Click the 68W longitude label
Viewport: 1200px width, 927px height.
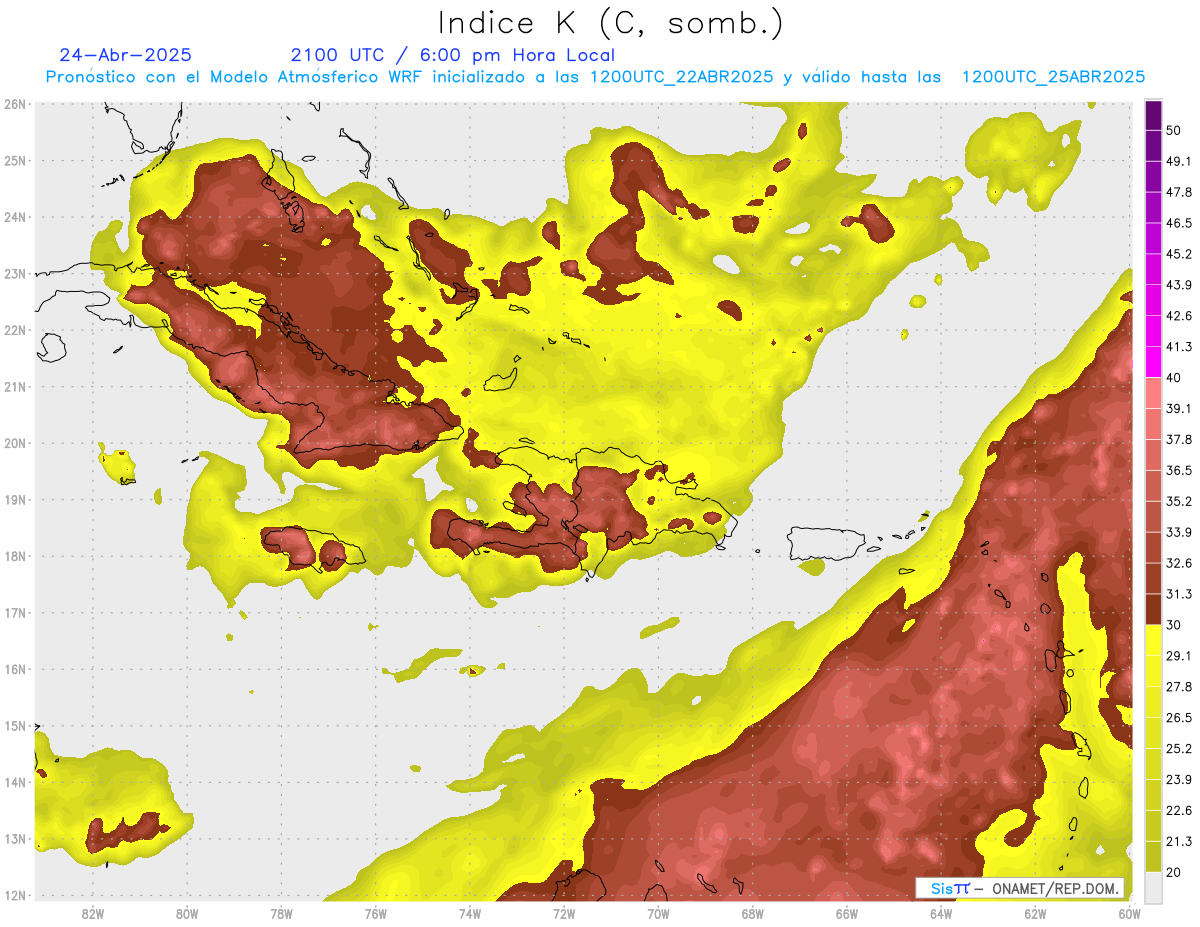tap(753, 914)
